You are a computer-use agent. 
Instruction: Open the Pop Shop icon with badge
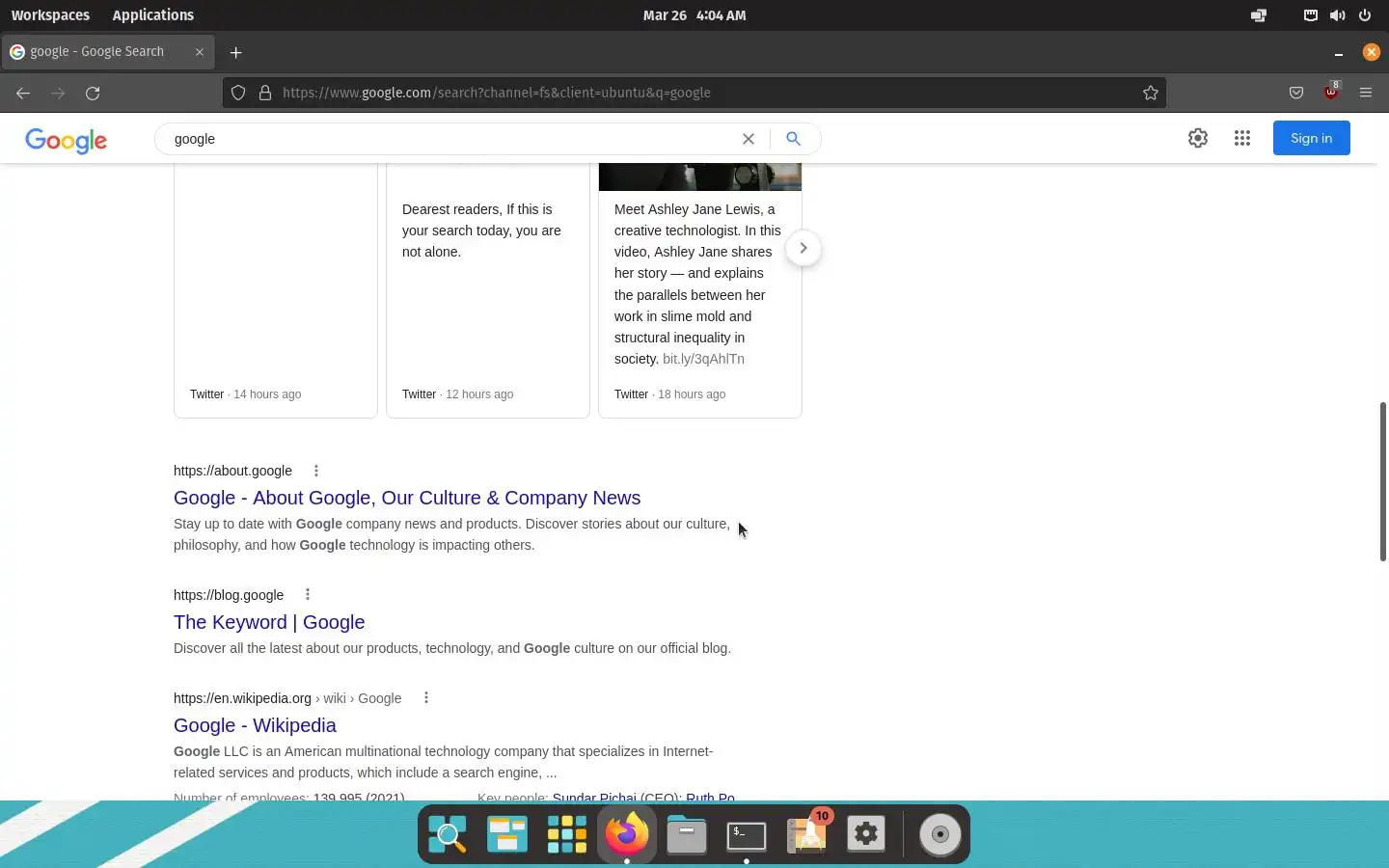pos(807,833)
